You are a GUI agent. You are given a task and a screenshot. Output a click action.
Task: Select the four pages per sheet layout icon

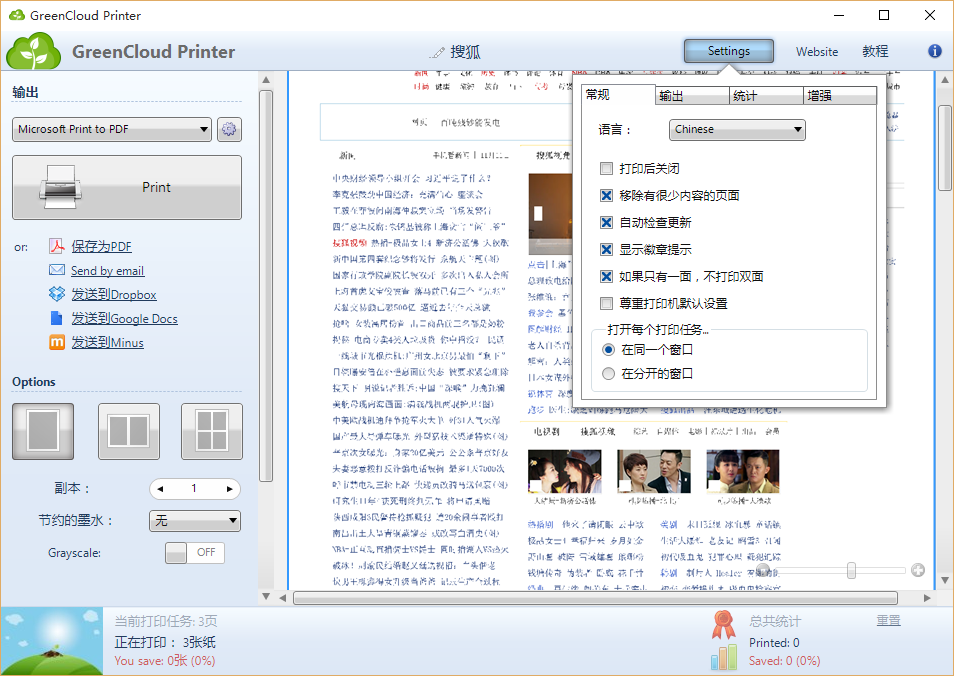pyautogui.click(x=212, y=431)
